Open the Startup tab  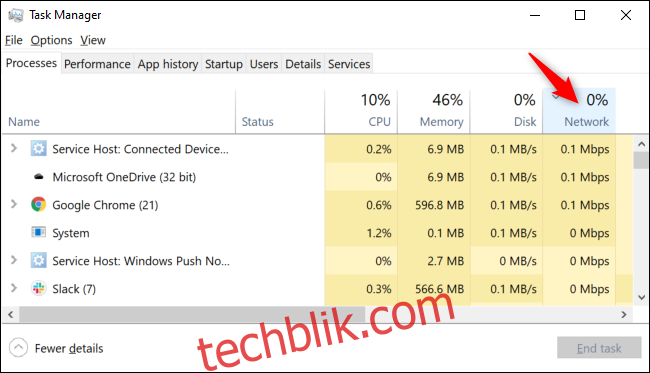(224, 64)
